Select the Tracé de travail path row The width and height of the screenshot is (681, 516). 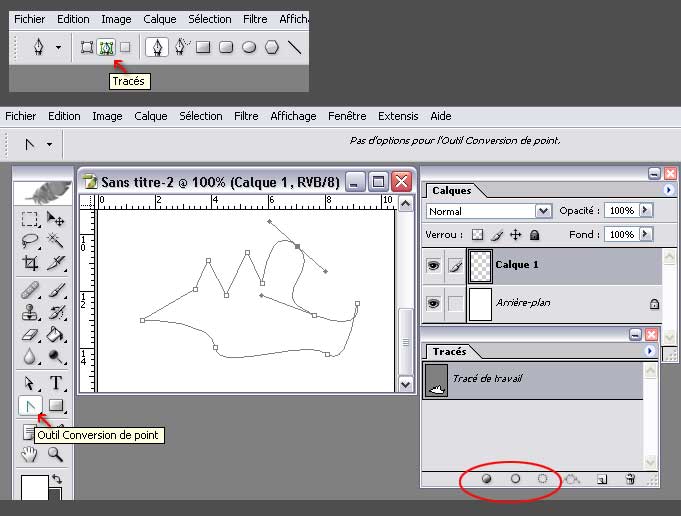(532, 381)
